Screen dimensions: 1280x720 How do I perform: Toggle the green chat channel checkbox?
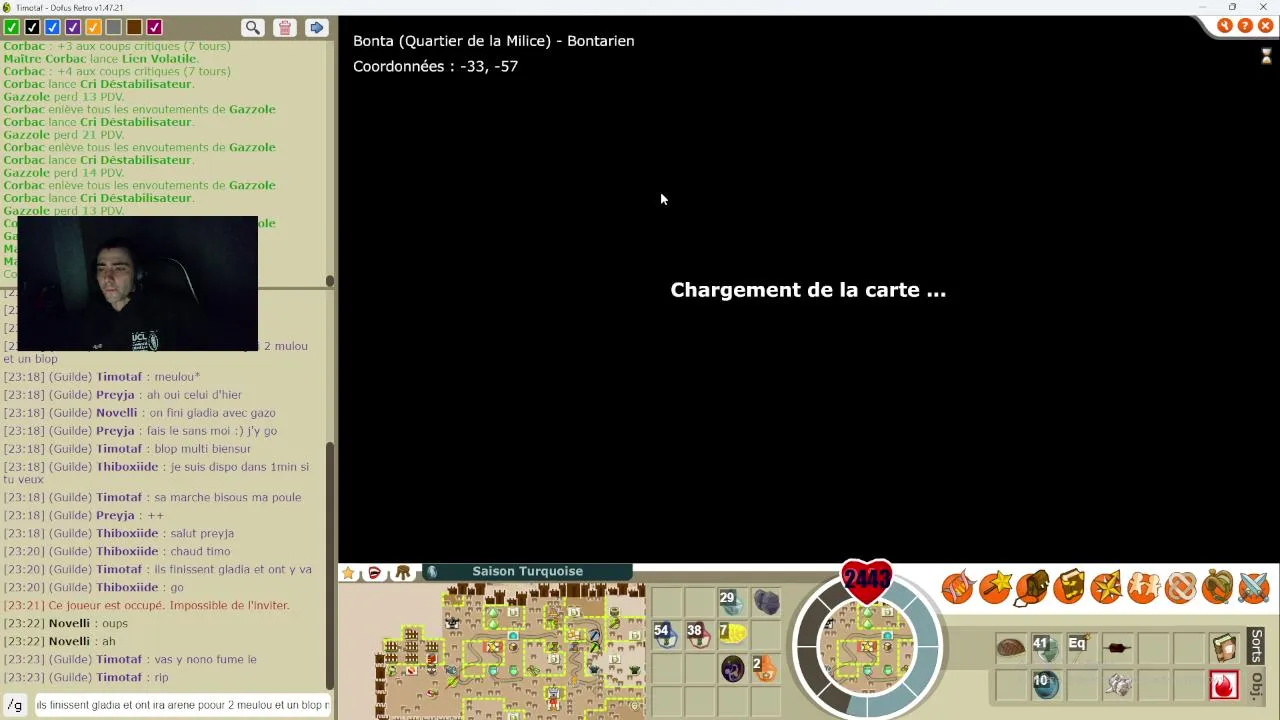12,28
